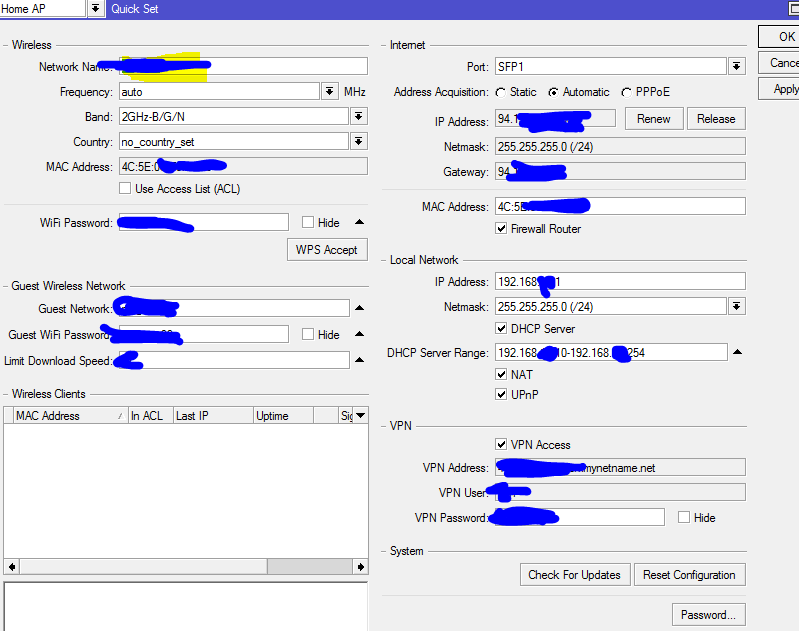Renew the internet IP address

coord(654,119)
